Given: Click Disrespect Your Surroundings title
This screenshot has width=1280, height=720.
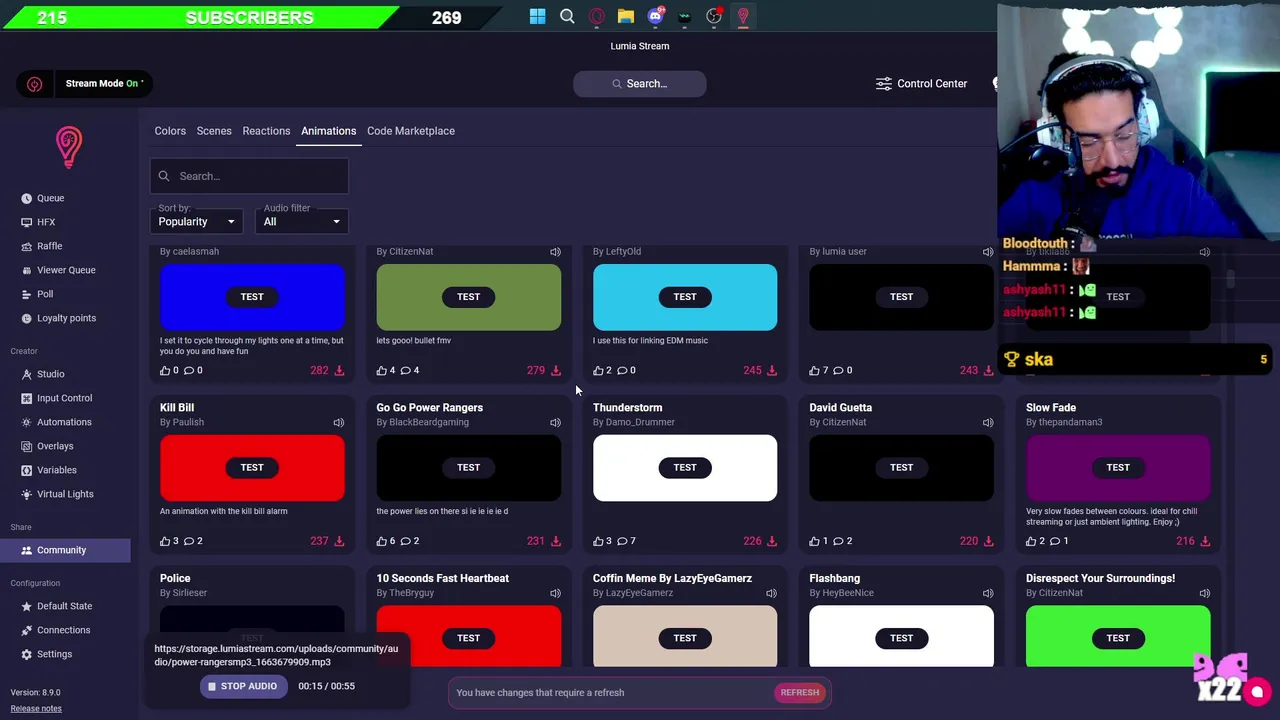Looking at the screenshot, I should click(1100, 578).
